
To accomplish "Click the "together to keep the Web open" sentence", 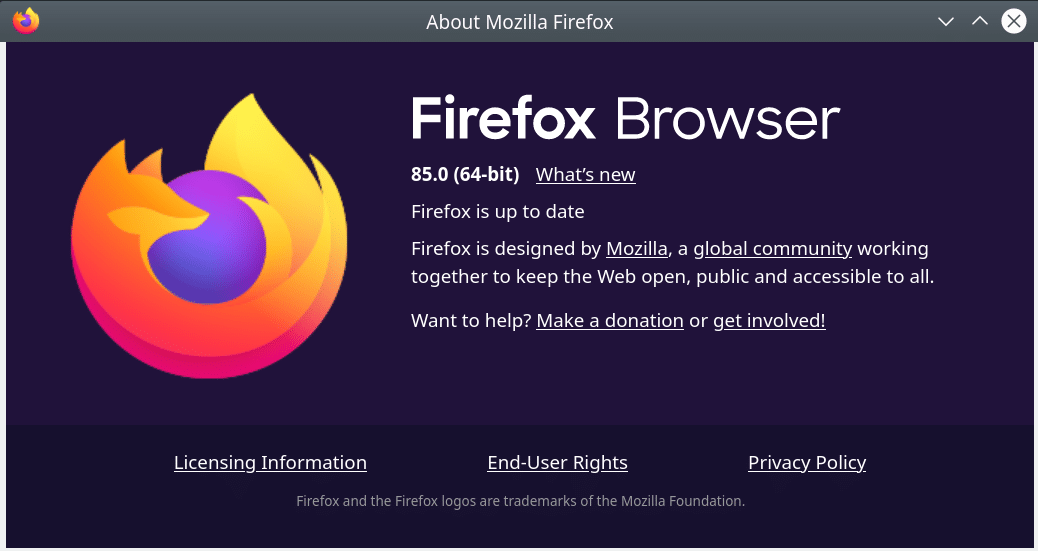I will (x=672, y=277).
